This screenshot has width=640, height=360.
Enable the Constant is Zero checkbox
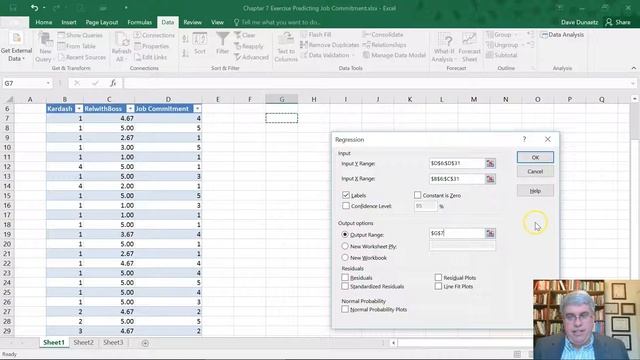tap(417, 195)
